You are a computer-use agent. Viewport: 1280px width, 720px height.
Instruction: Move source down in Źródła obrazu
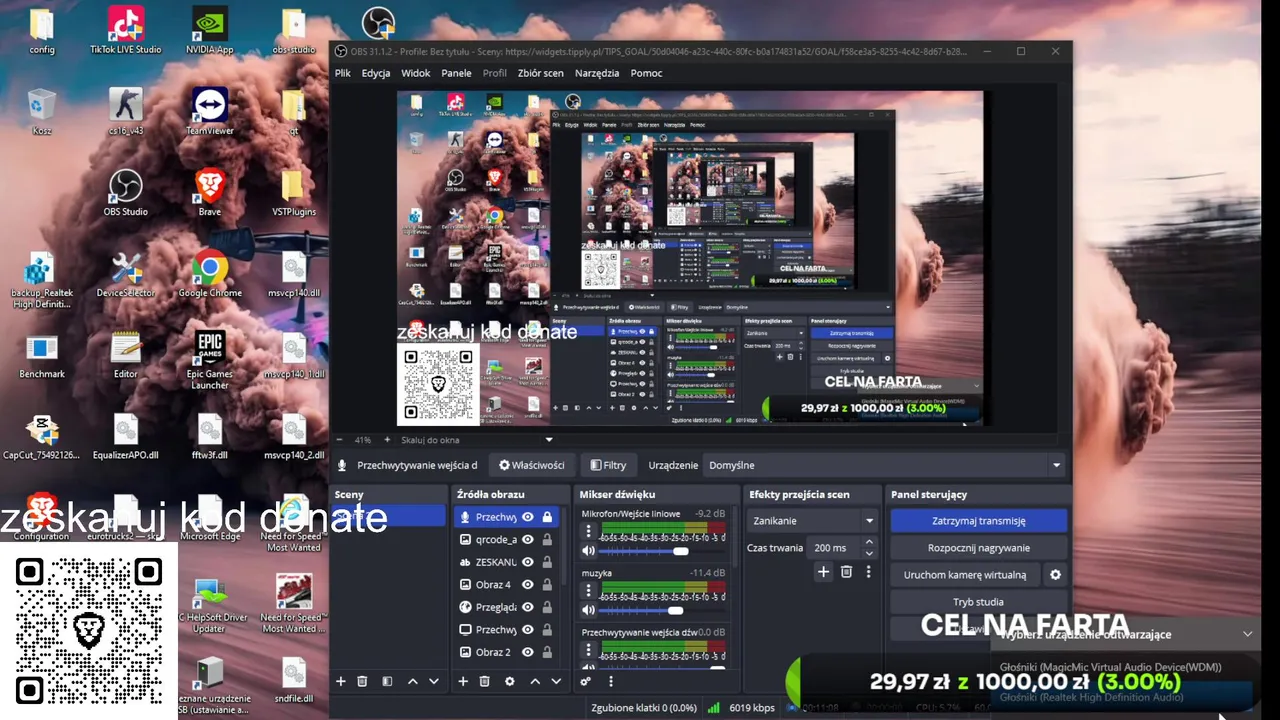click(x=556, y=681)
